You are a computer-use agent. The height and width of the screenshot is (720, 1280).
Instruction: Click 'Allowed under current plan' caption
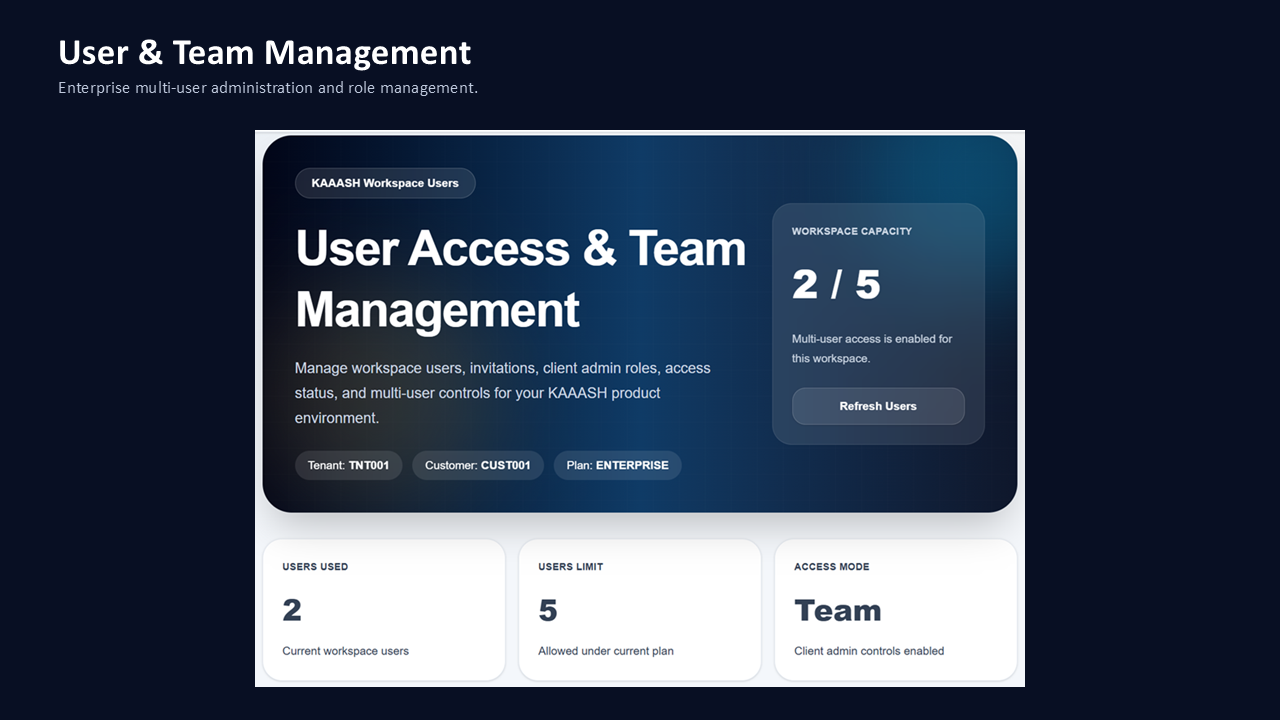[x=606, y=651]
